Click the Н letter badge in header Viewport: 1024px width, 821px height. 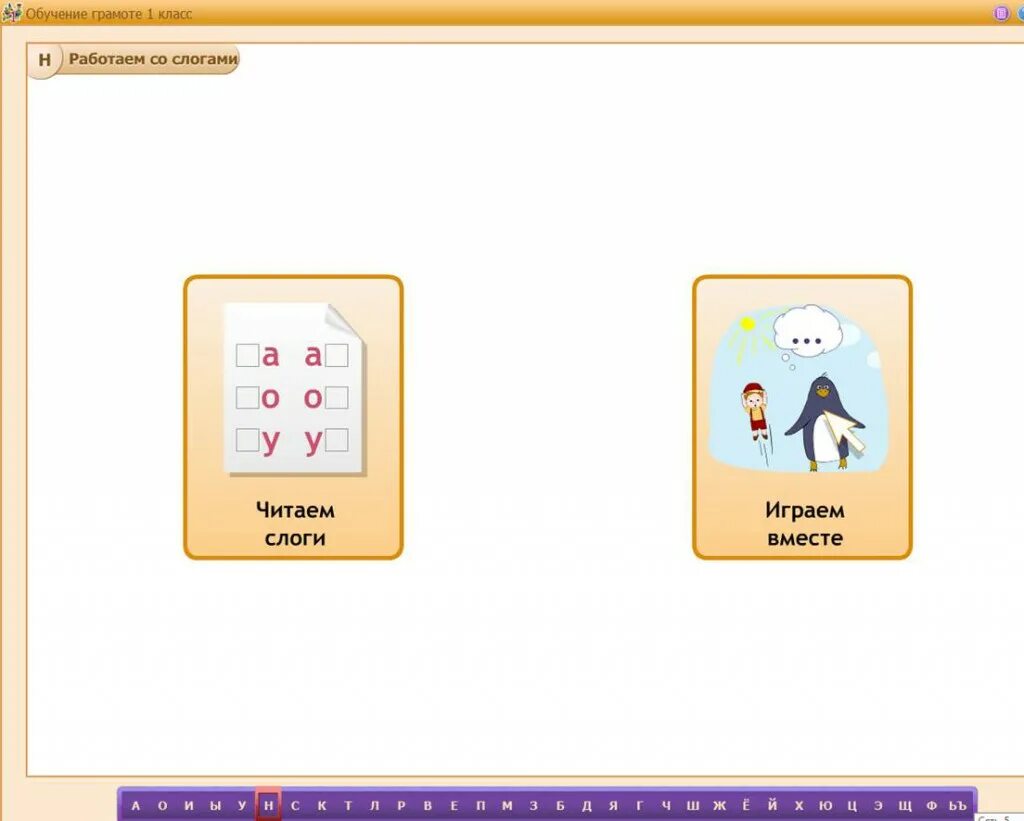[x=44, y=60]
